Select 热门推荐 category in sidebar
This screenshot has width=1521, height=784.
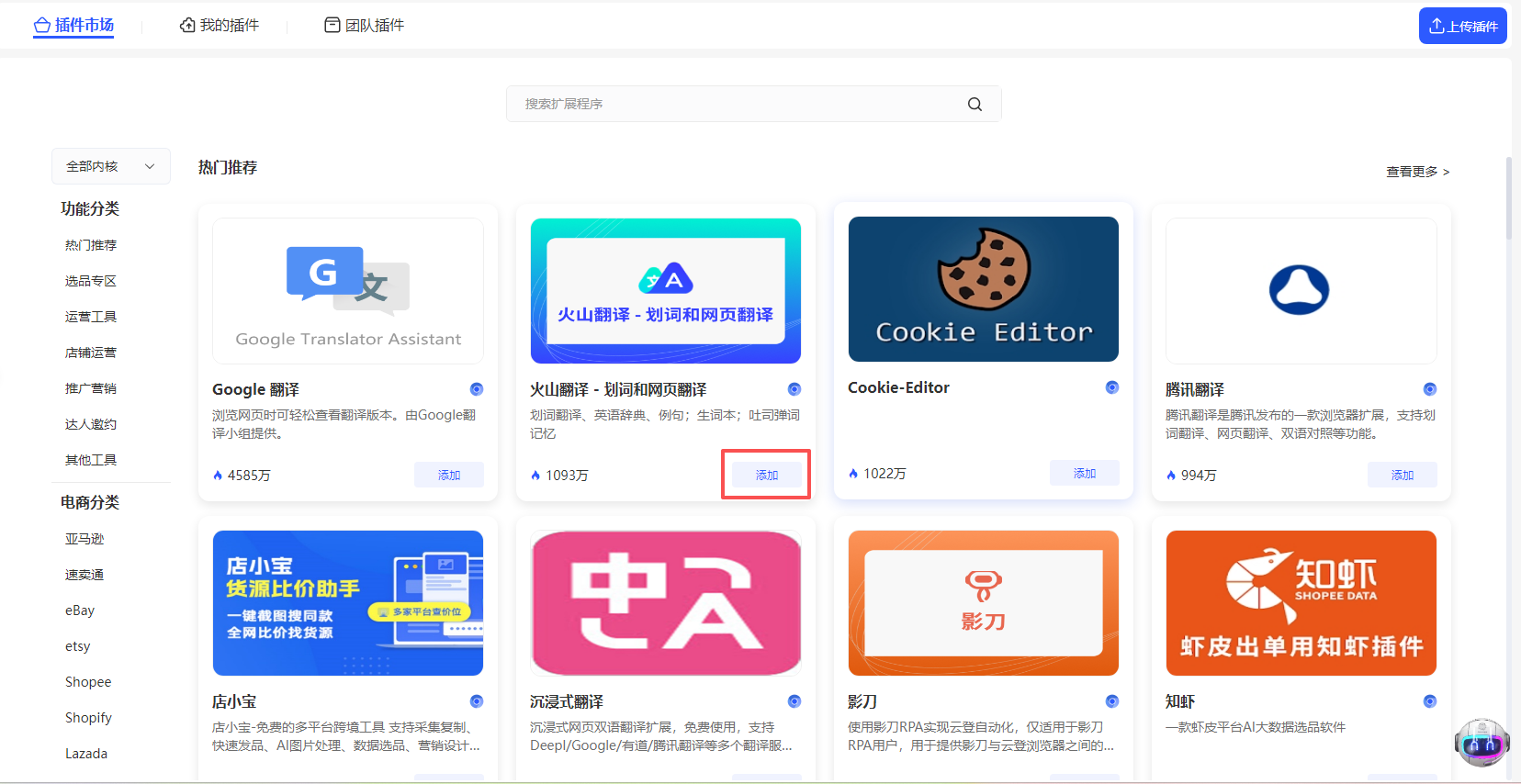click(x=91, y=245)
